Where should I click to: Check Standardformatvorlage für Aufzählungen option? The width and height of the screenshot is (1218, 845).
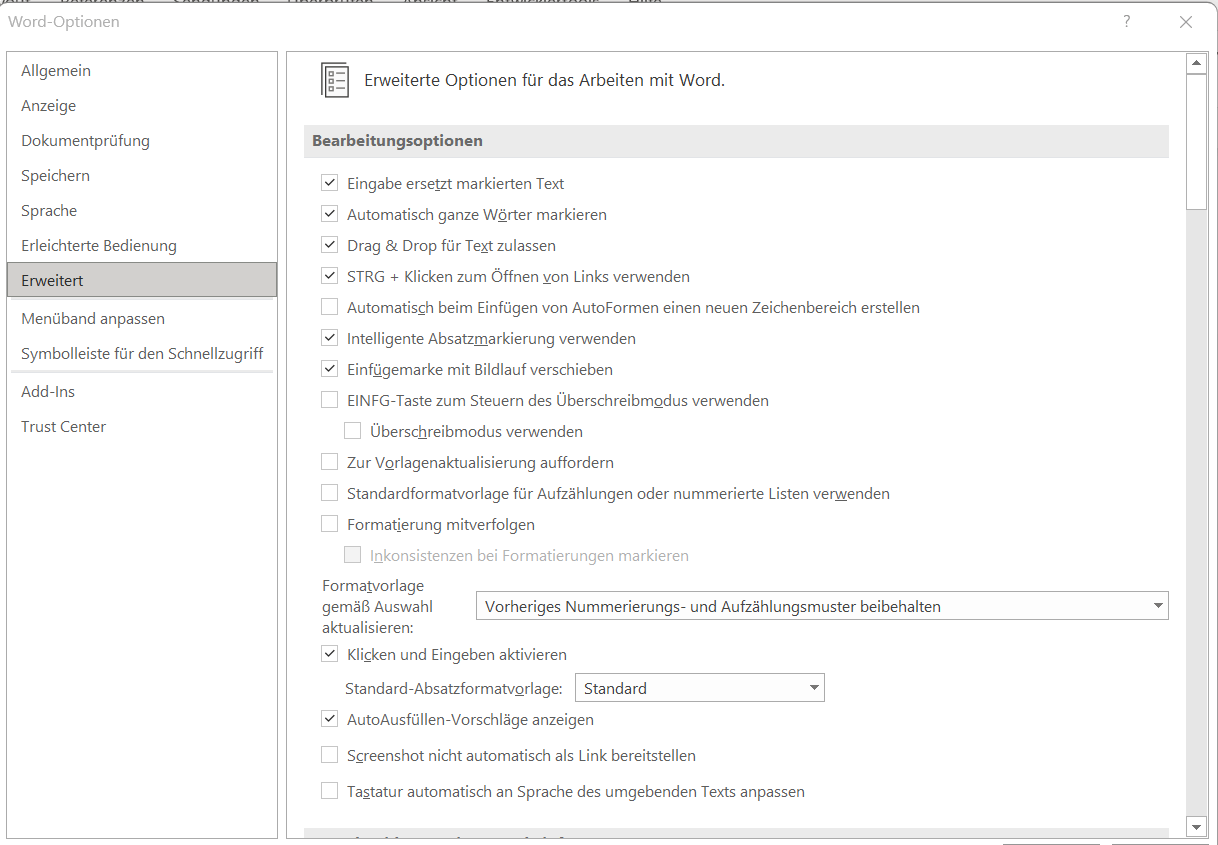click(x=329, y=493)
